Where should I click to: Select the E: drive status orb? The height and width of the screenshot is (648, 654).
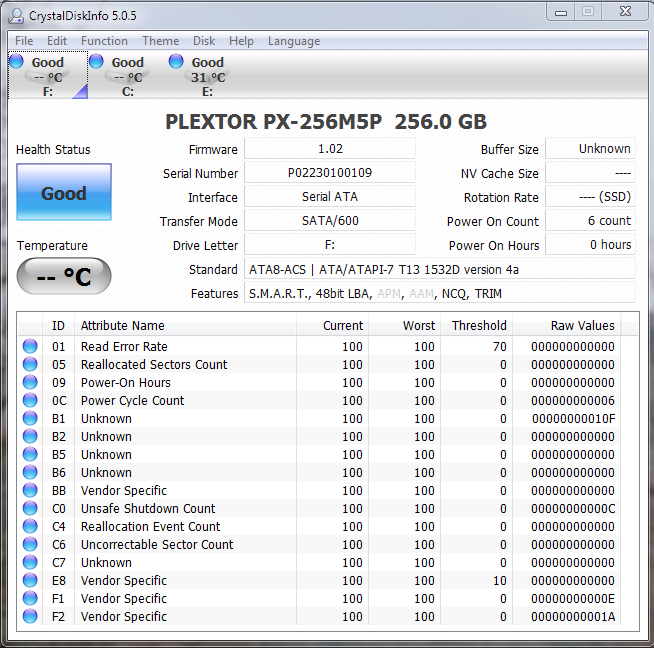tap(176, 62)
